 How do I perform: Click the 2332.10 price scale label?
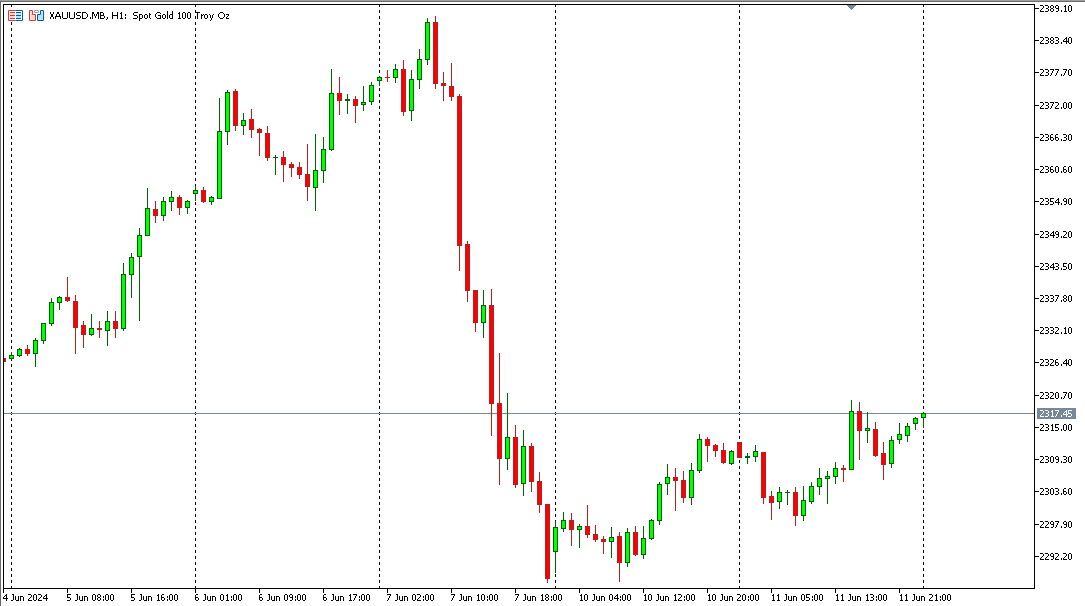(1056, 331)
